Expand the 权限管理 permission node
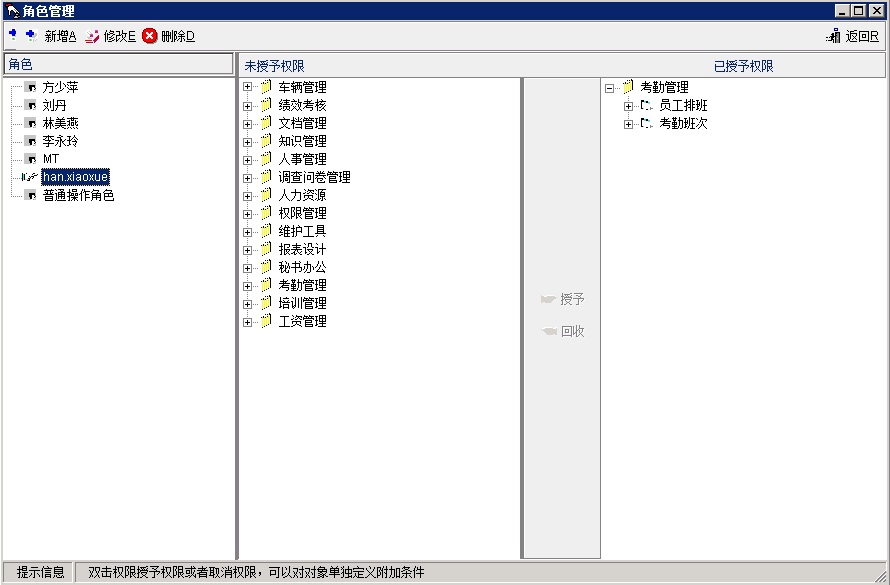The width and height of the screenshot is (890, 585). click(247, 213)
